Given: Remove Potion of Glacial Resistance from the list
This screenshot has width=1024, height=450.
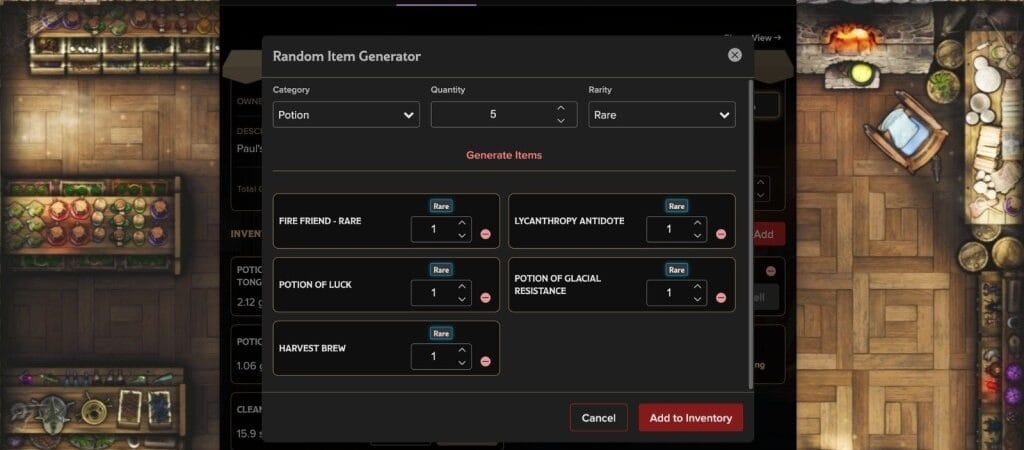Looking at the screenshot, I should click(721, 297).
